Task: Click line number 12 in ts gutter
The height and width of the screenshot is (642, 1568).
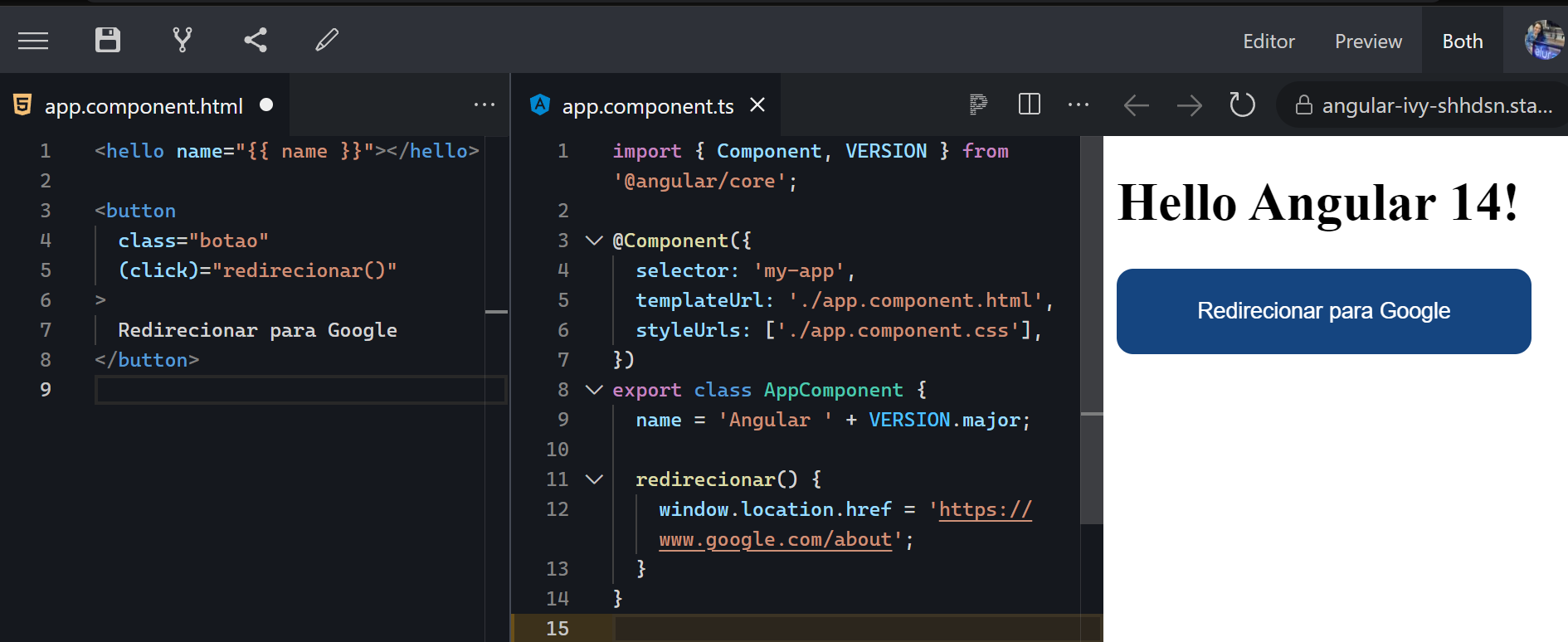Action: (558, 509)
